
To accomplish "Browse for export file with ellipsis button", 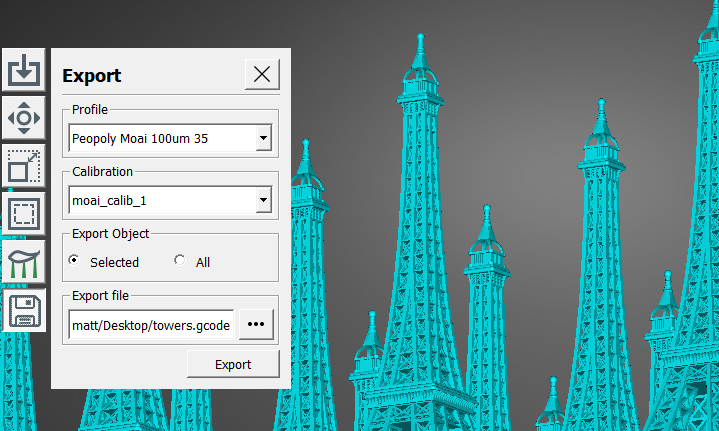I will coord(256,324).
